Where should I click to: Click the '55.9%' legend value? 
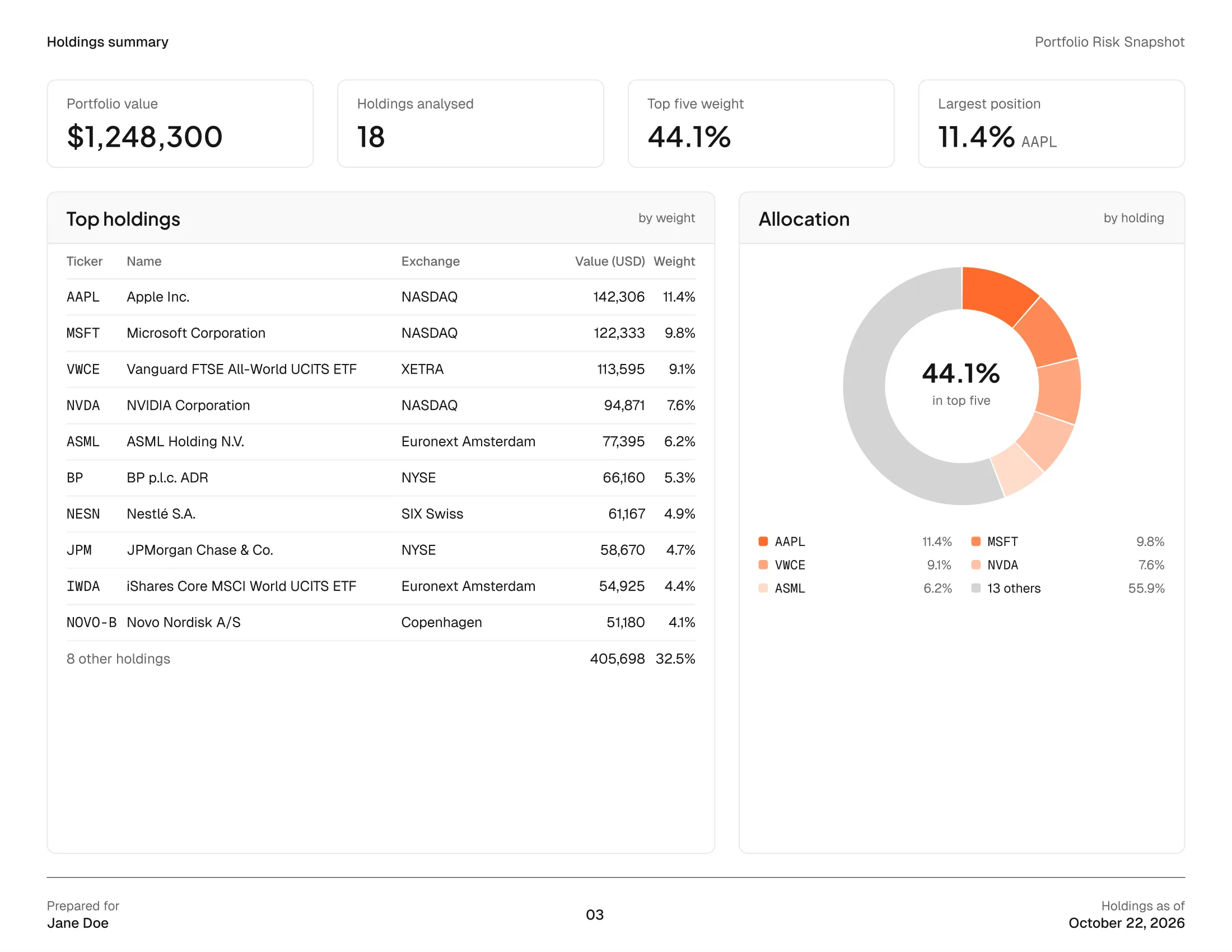pyautogui.click(x=1146, y=588)
